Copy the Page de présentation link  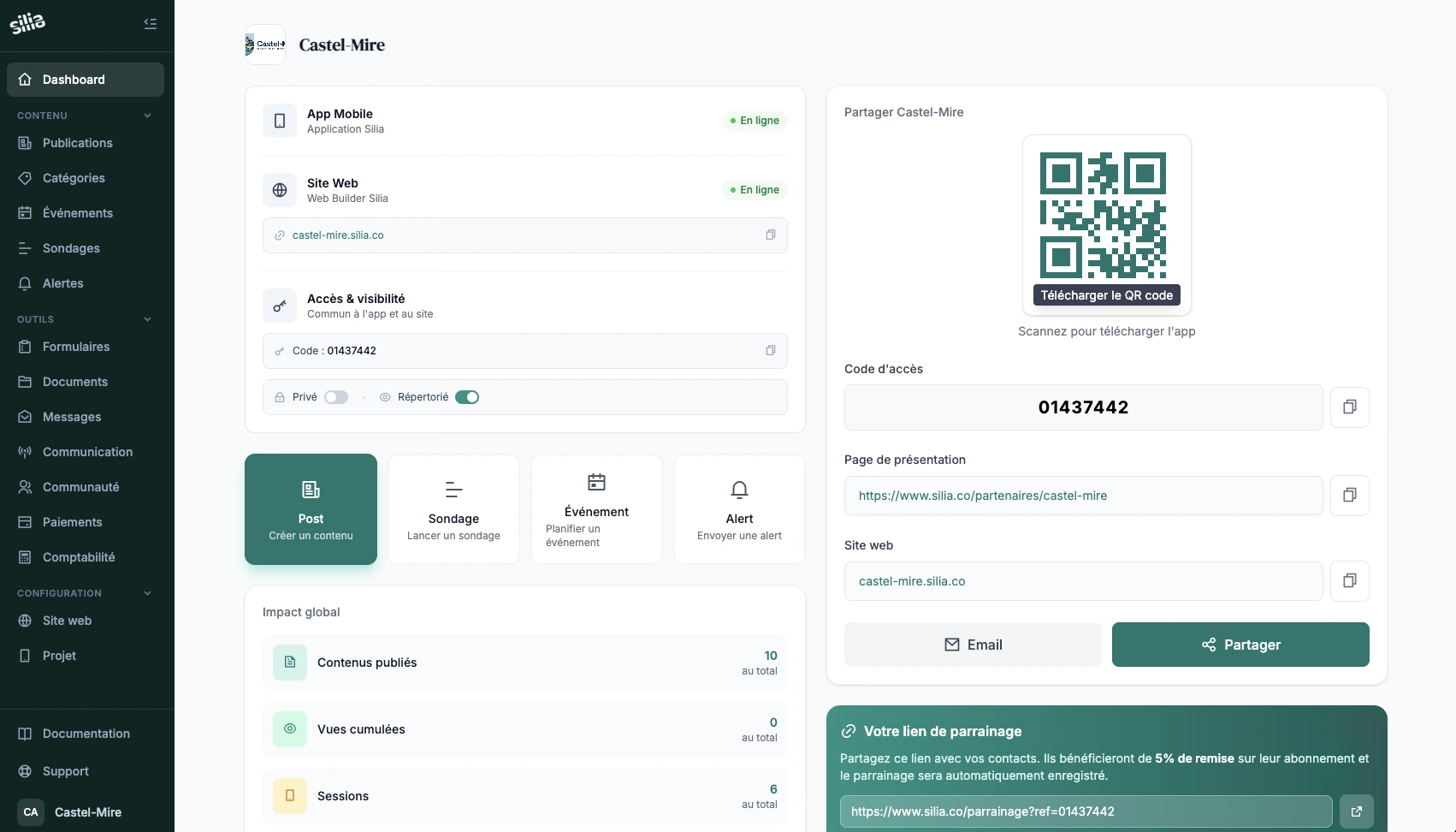(x=1349, y=496)
